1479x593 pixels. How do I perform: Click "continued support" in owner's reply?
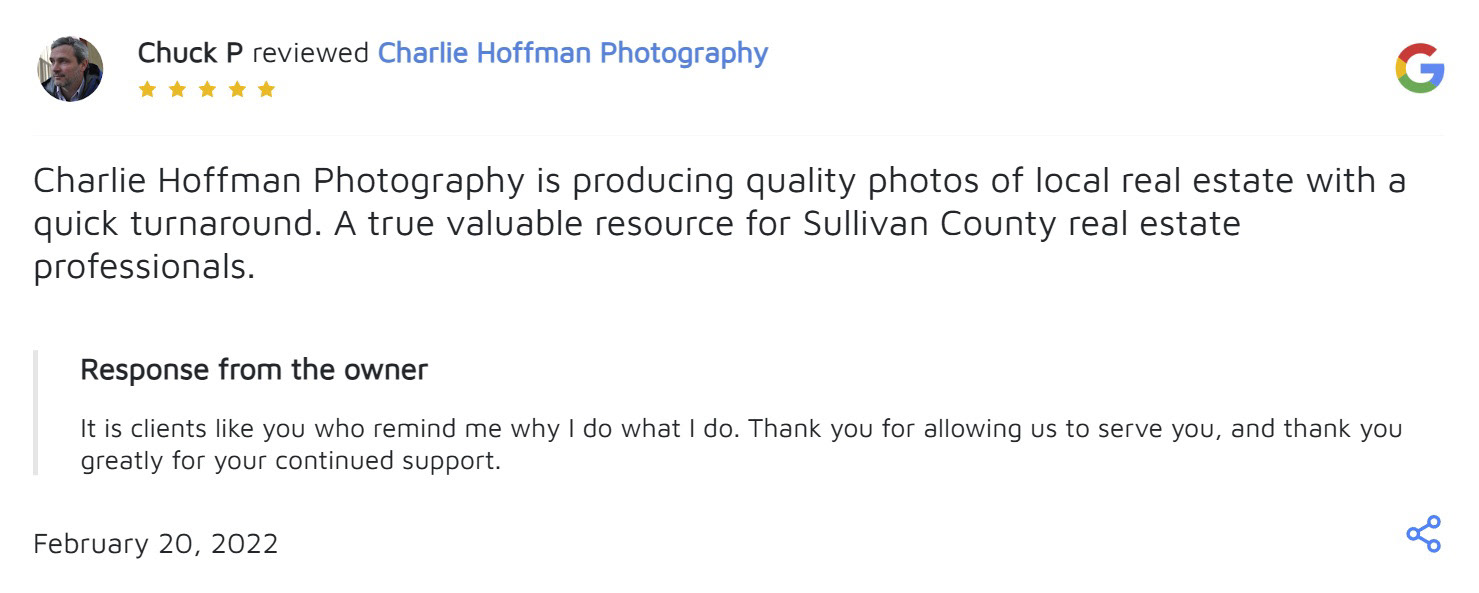point(386,461)
